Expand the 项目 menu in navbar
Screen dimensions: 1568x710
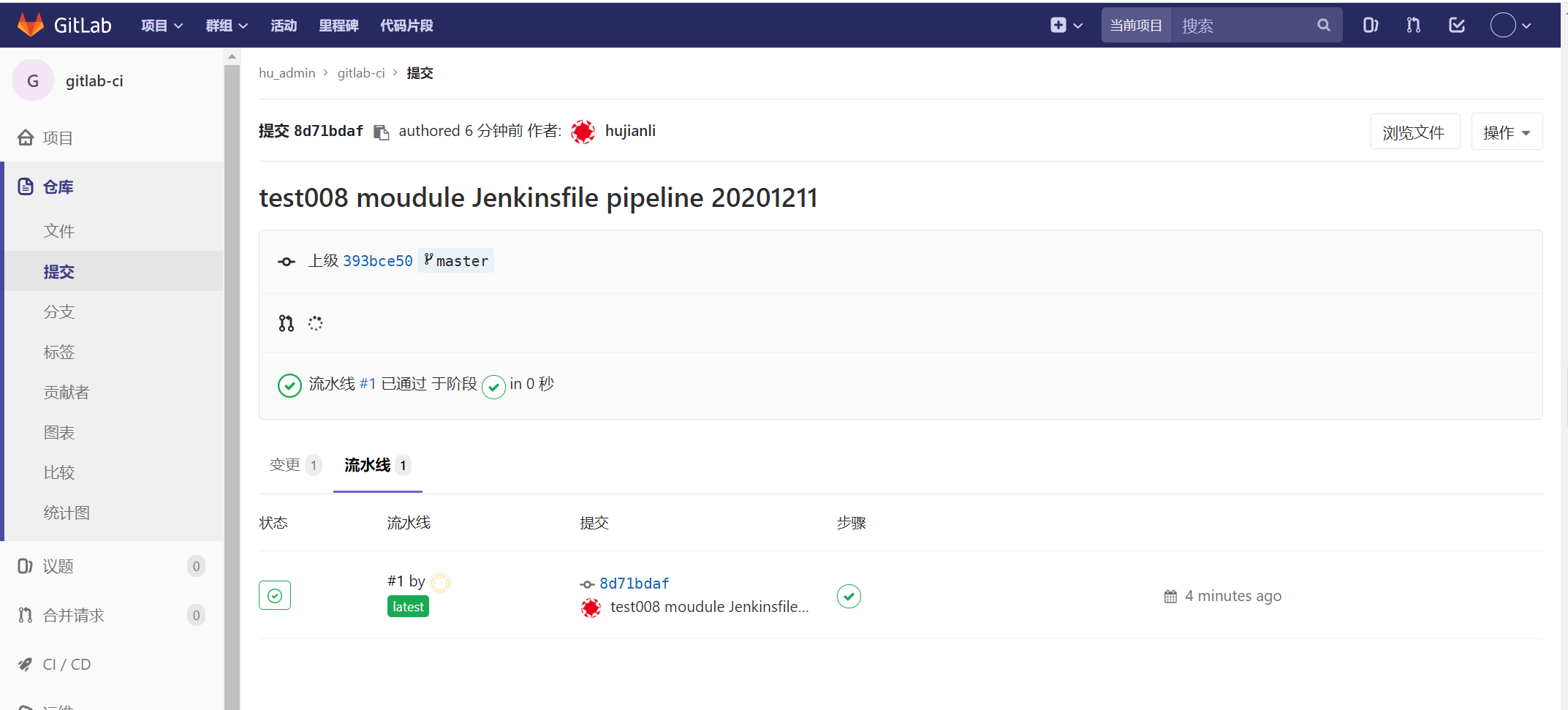pos(162,26)
